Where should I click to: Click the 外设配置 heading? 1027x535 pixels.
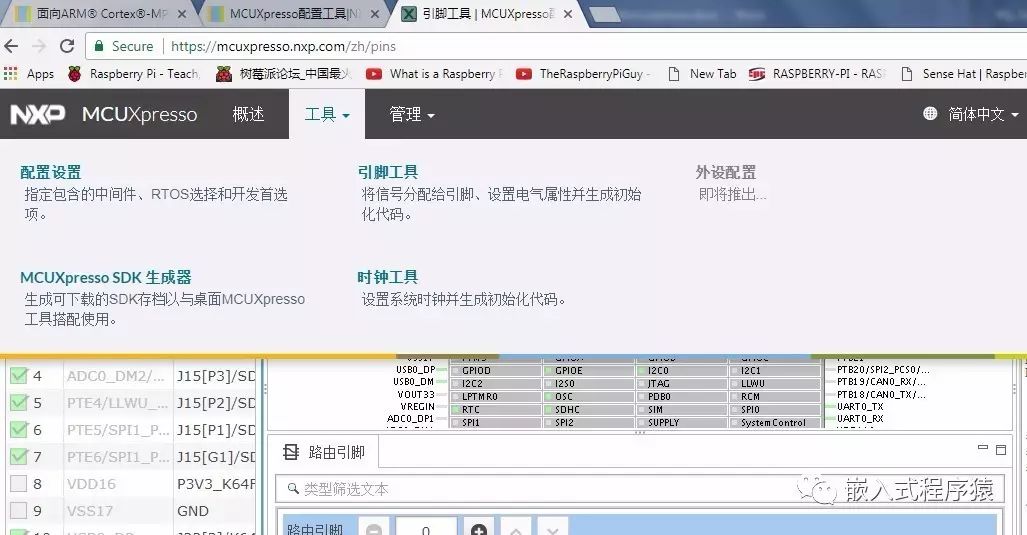pyautogui.click(x=726, y=172)
